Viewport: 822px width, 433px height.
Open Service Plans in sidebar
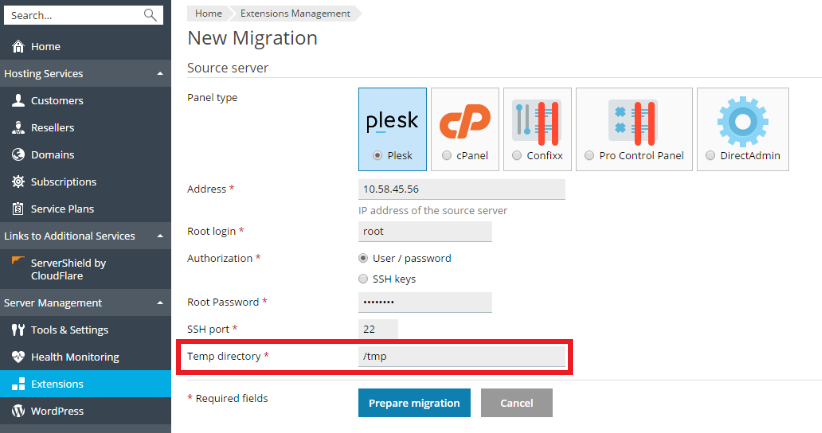(x=62, y=209)
